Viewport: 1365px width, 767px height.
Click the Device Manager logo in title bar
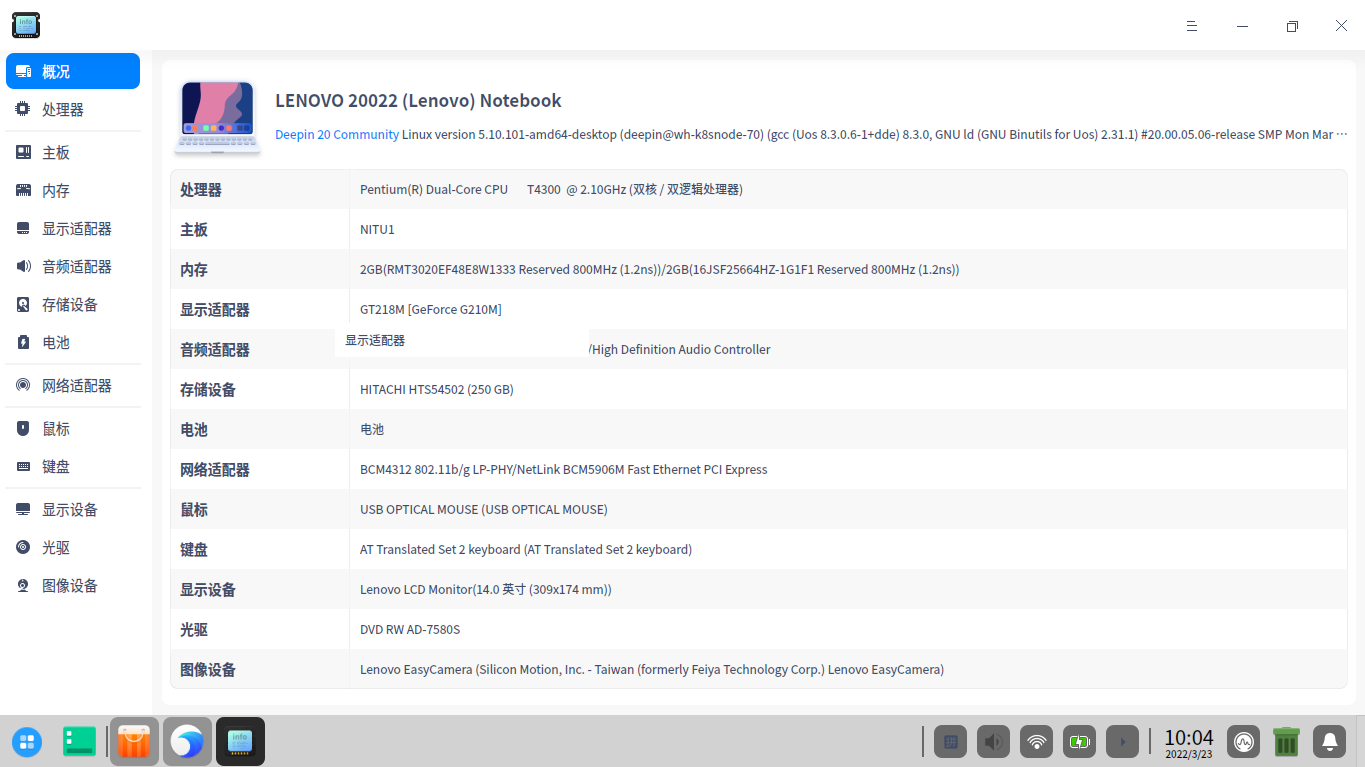(26, 25)
